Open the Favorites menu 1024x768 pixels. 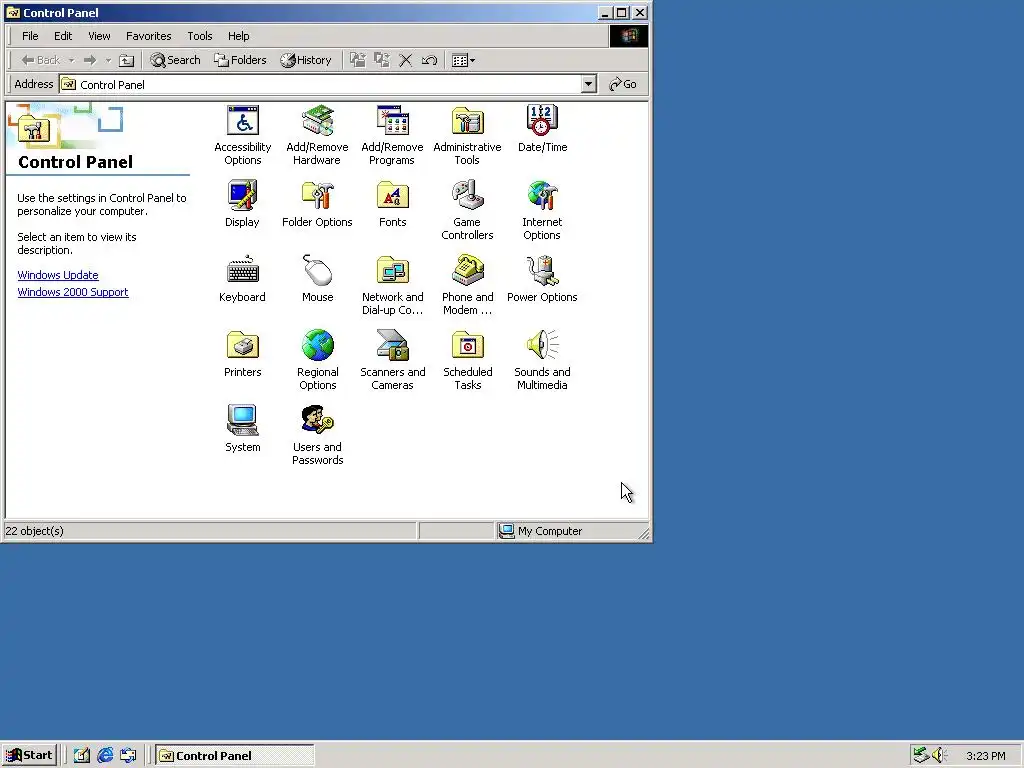point(148,36)
